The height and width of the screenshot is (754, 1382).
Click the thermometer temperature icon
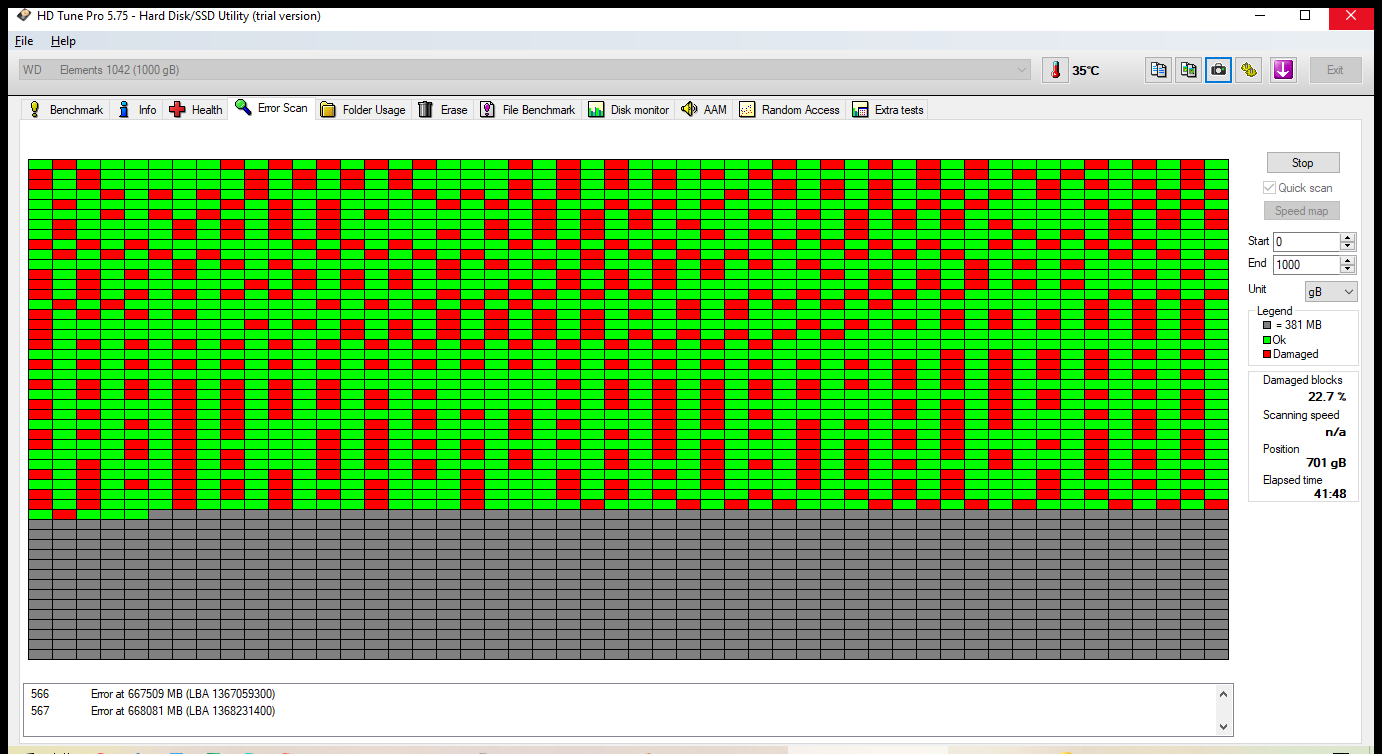[1055, 70]
